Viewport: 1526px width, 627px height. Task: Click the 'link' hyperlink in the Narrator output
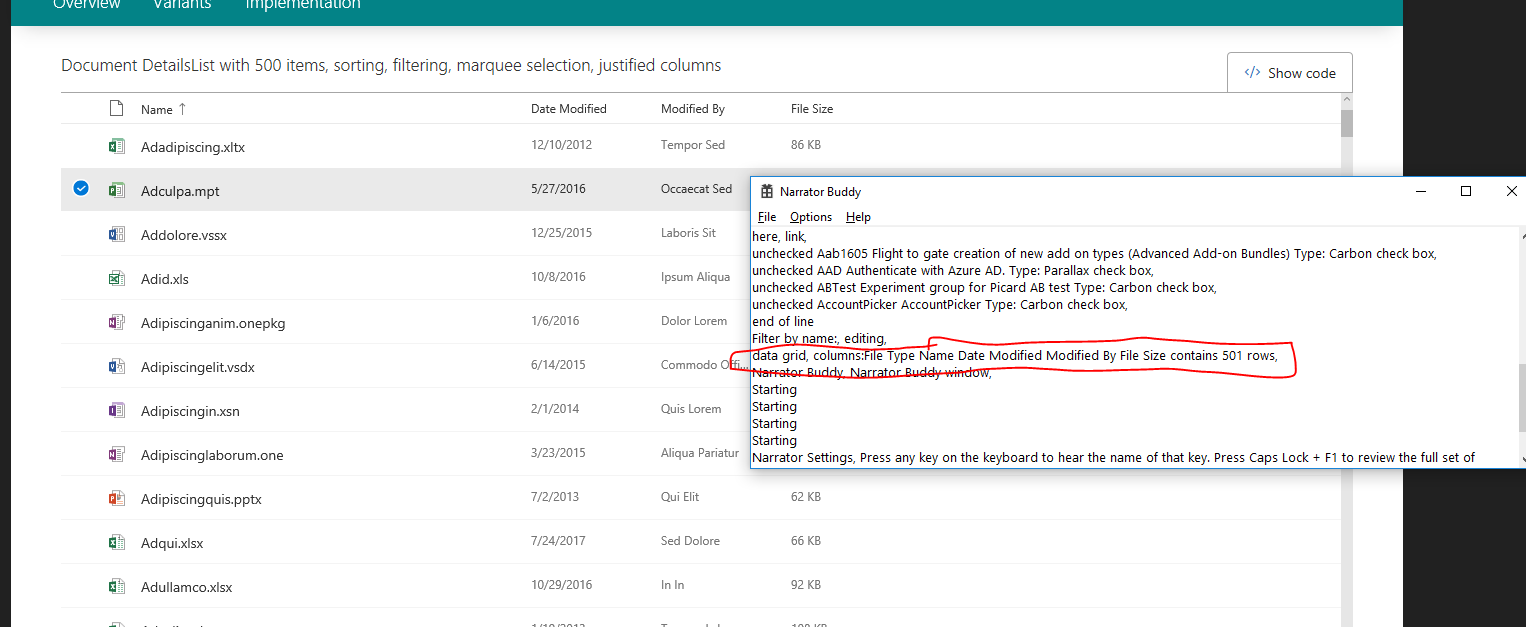click(x=795, y=236)
